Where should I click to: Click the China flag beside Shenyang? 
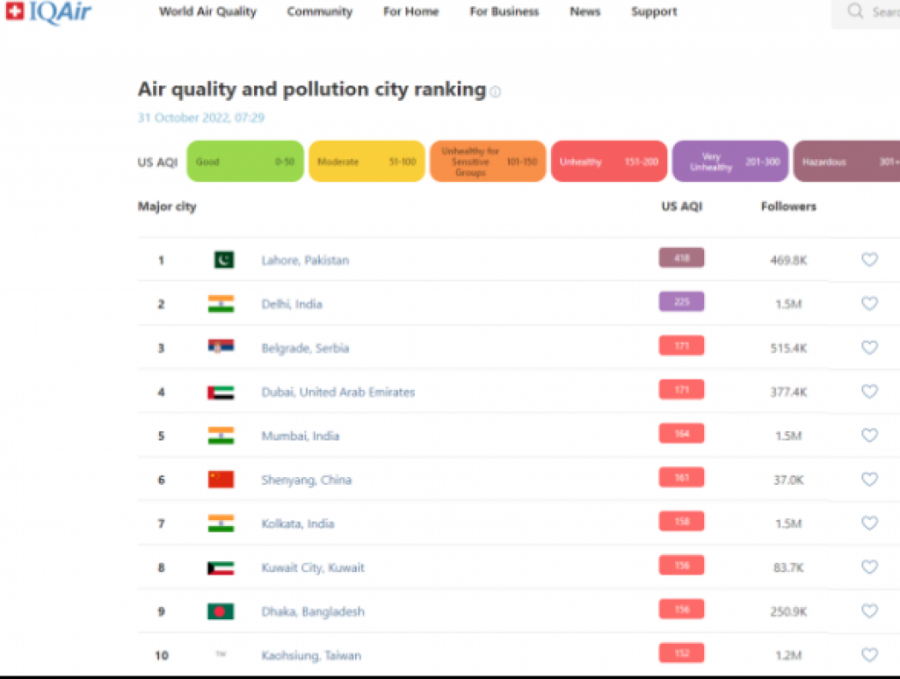(221, 480)
